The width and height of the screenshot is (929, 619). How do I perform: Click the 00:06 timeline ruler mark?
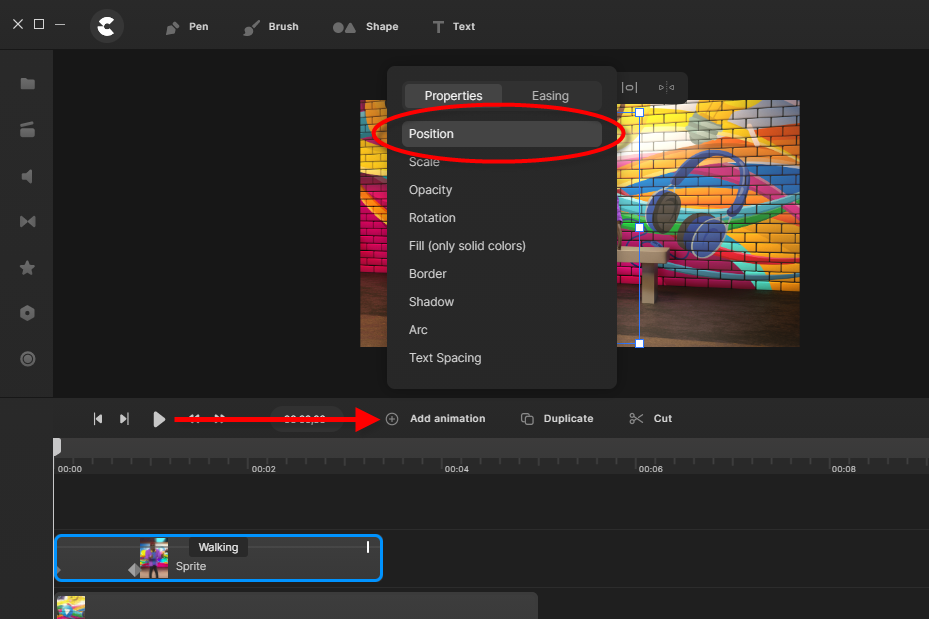(x=650, y=469)
